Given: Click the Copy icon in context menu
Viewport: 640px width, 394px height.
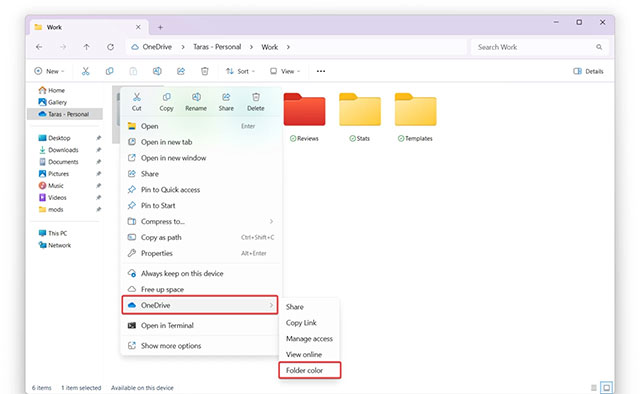Looking at the screenshot, I should tap(166, 97).
